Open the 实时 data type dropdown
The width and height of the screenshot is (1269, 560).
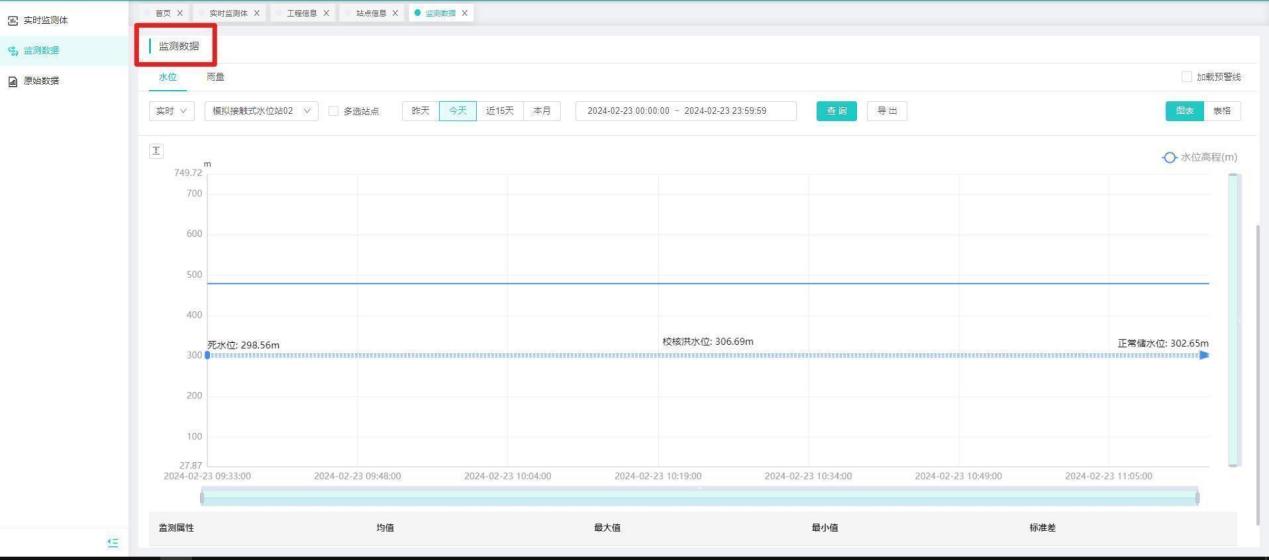[171, 111]
